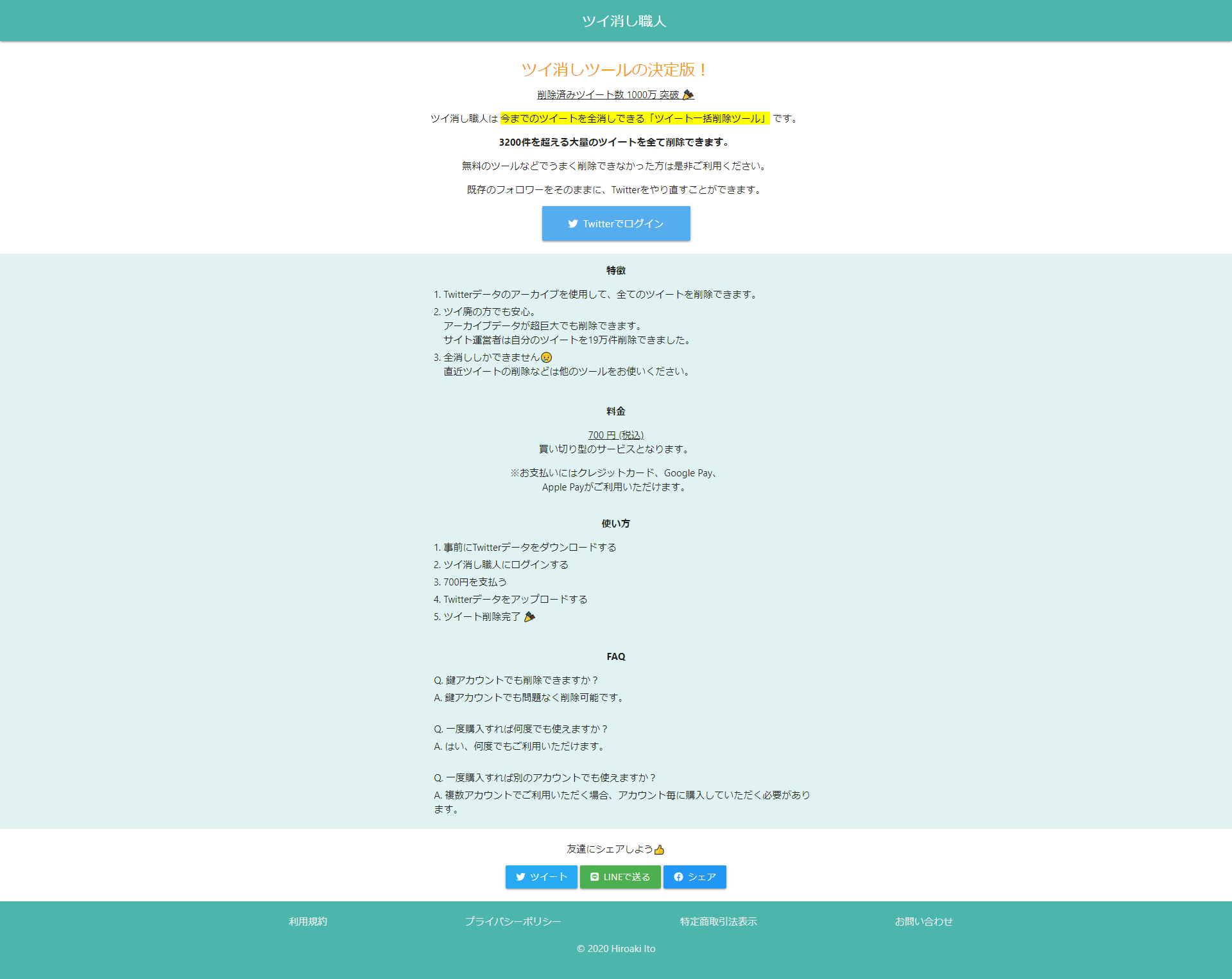Open the 利用規約 footer link

(x=308, y=922)
